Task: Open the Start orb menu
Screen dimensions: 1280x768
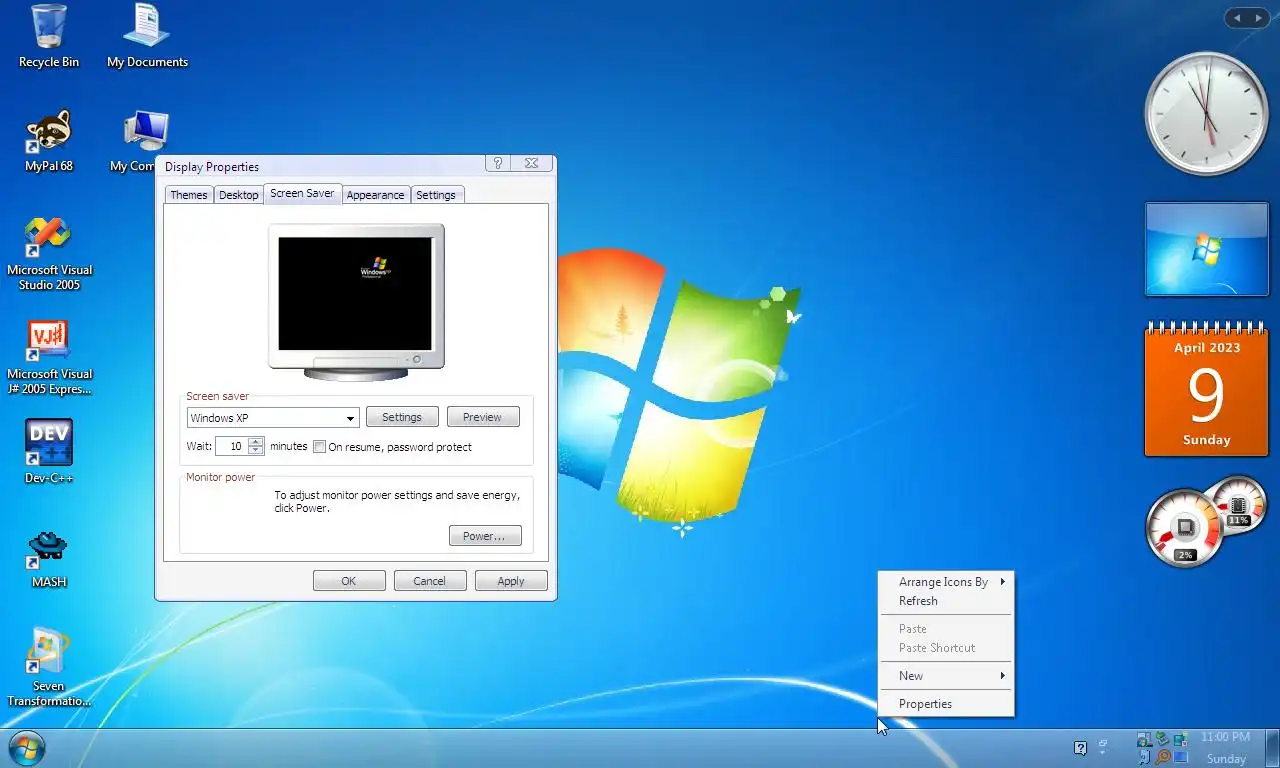Action: click(26, 748)
